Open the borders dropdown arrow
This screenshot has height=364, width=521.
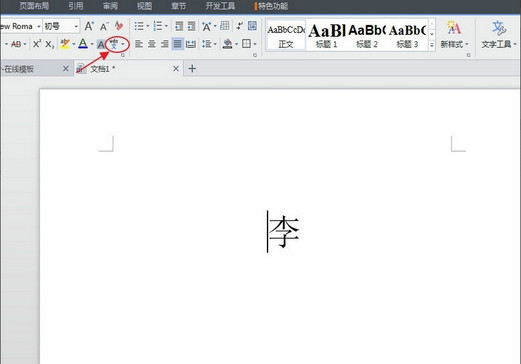pyautogui.click(x=255, y=44)
